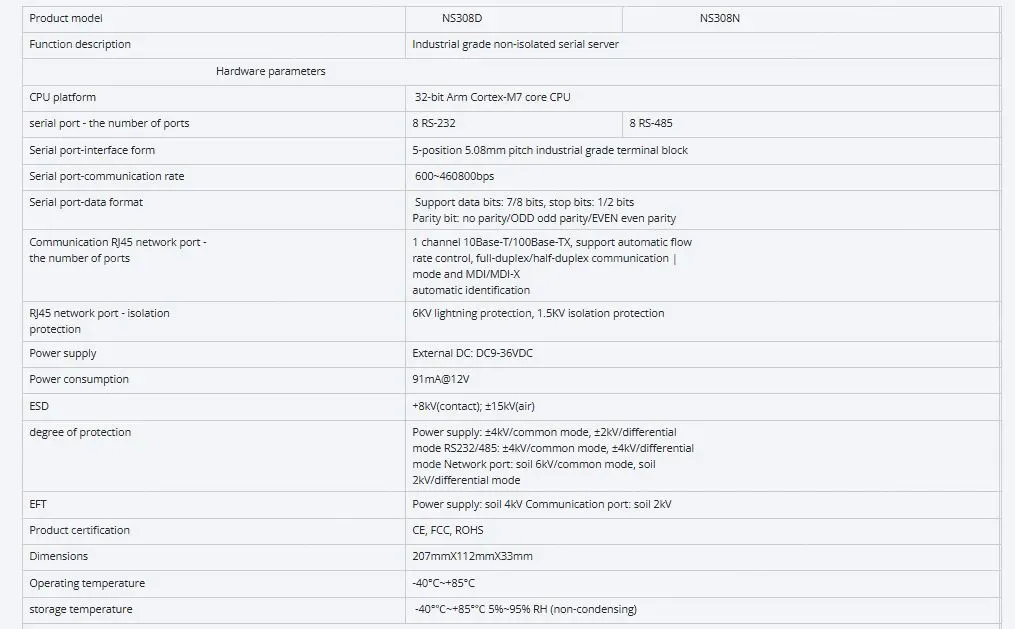Click the 91mA@12V power consumption value
Screen dimensions: 1015x629
441,379
